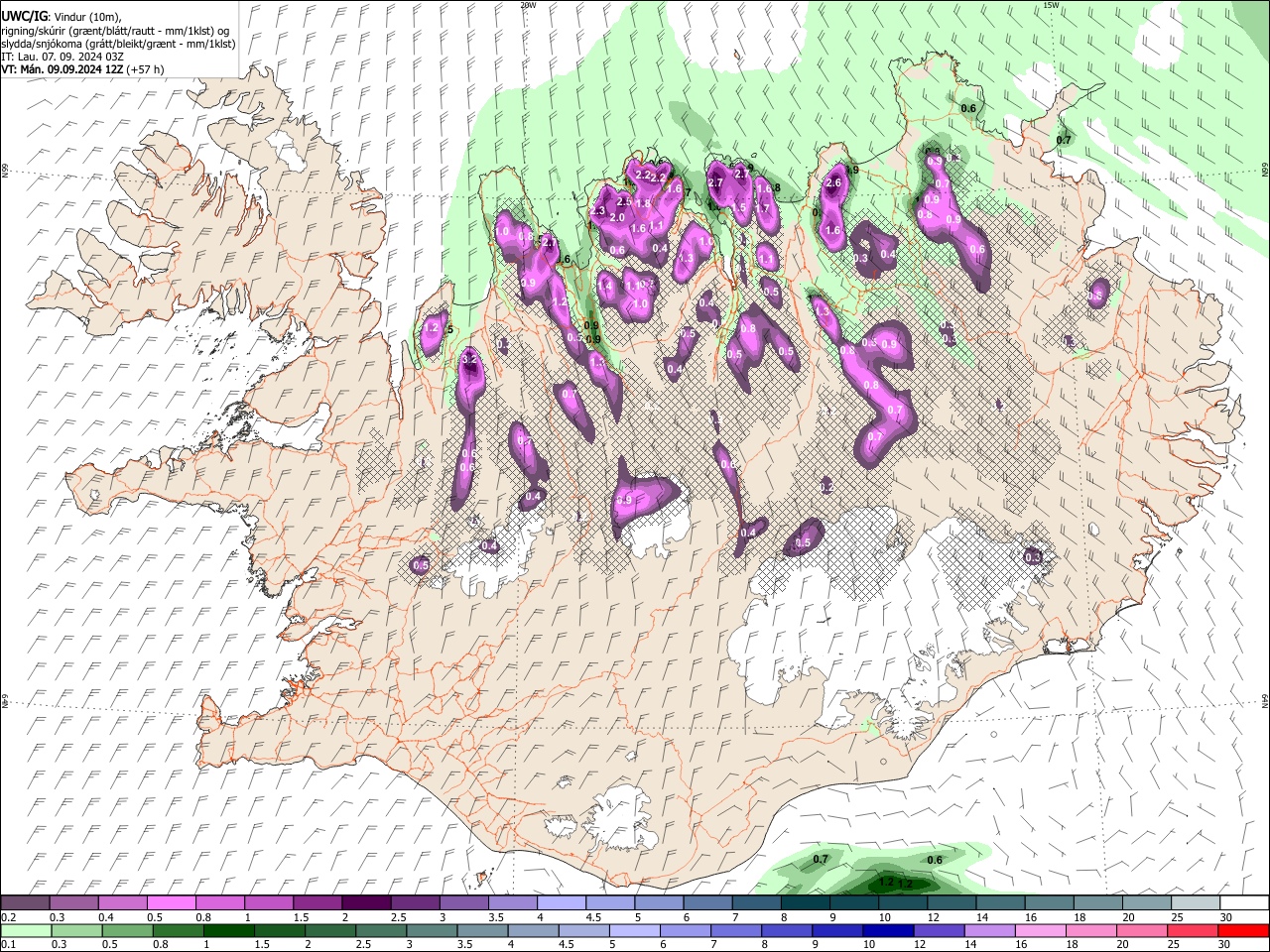Click the 'VT: Mán. 09.09.2024 12Z' valid time
This screenshot has height=952, width=1270.
[x=61, y=69]
